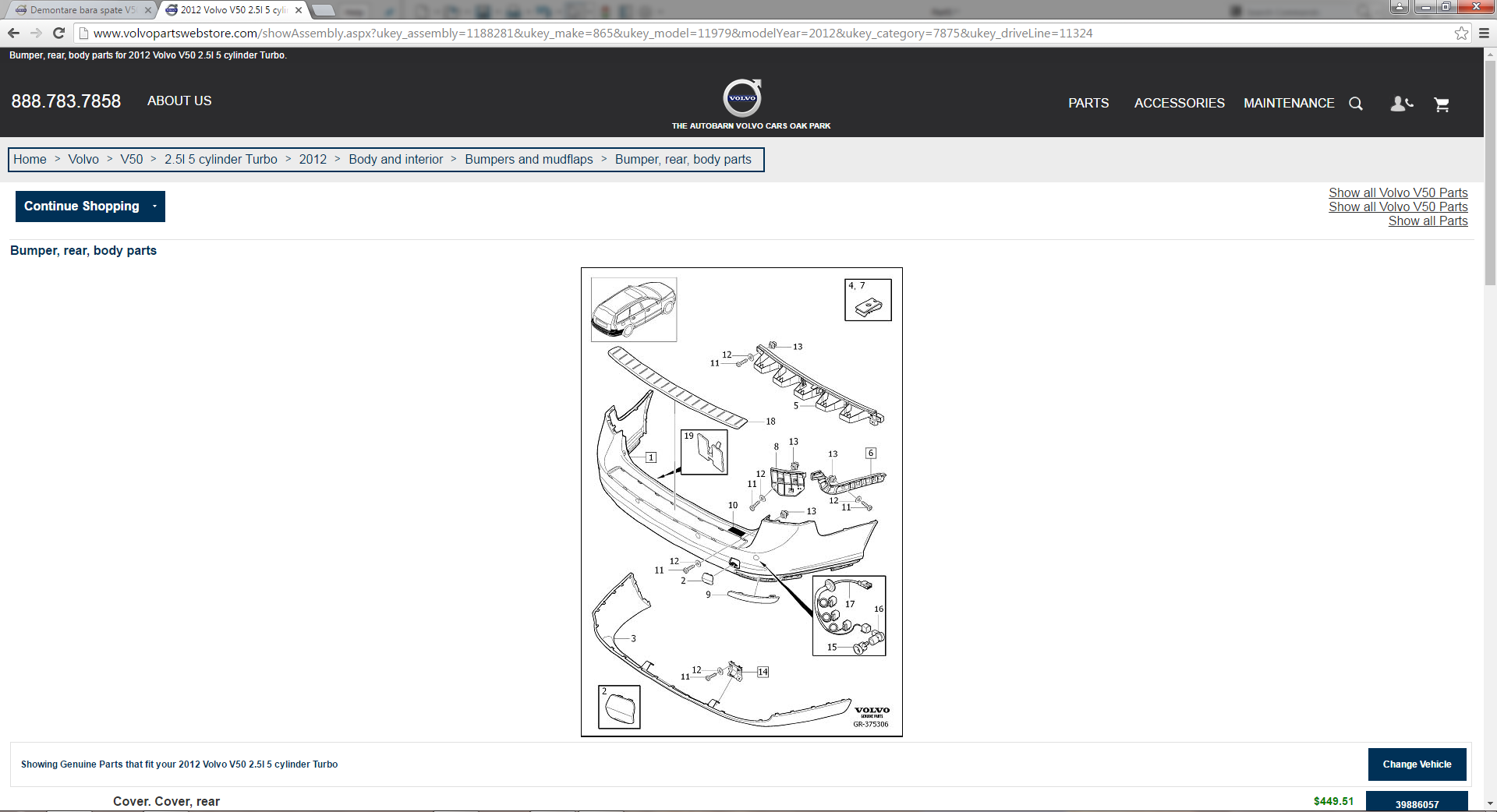Close the 2012 Volvo V50 tab

click(299, 10)
